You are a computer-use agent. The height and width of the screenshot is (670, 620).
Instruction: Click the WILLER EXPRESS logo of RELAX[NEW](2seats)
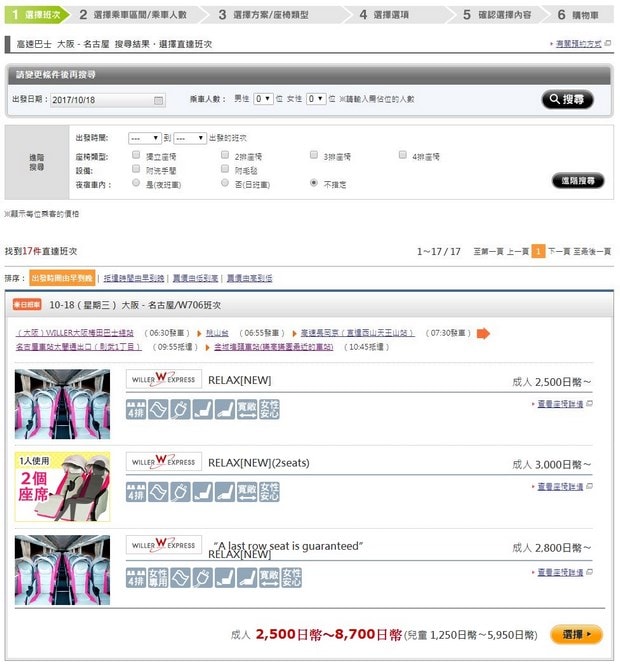[164, 462]
